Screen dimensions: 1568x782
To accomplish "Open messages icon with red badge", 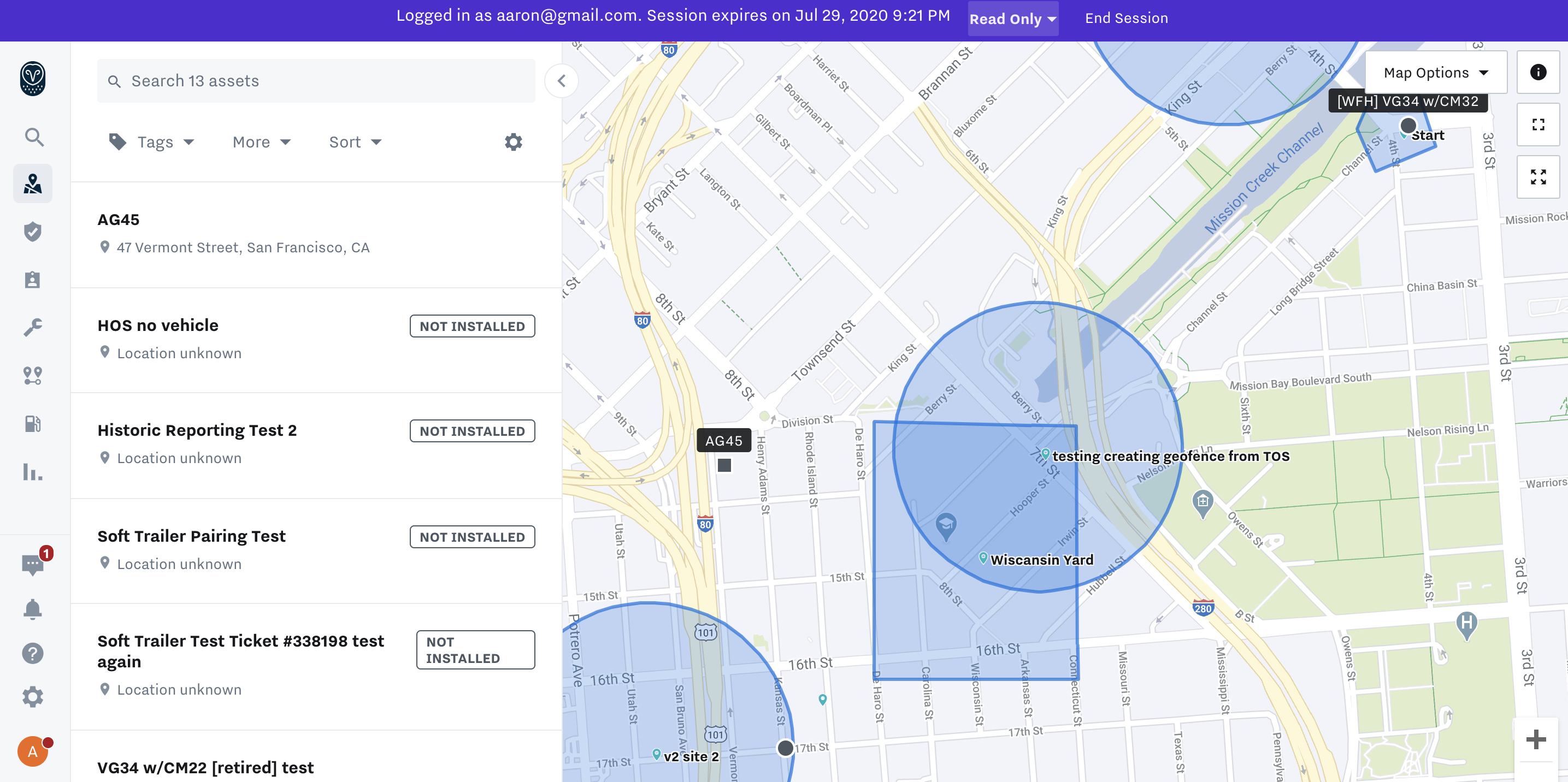I will [x=33, y=564].
